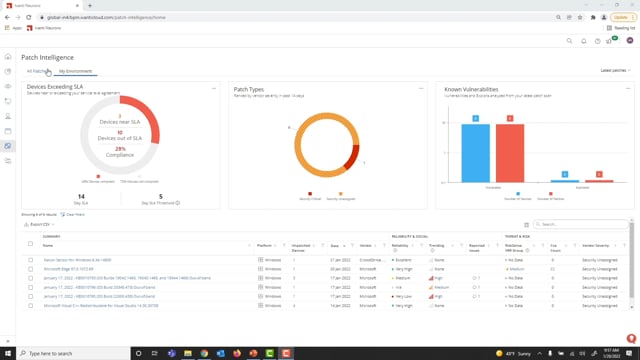Sort table by Name column arrow
640x360 pixels.
[249, 246]
